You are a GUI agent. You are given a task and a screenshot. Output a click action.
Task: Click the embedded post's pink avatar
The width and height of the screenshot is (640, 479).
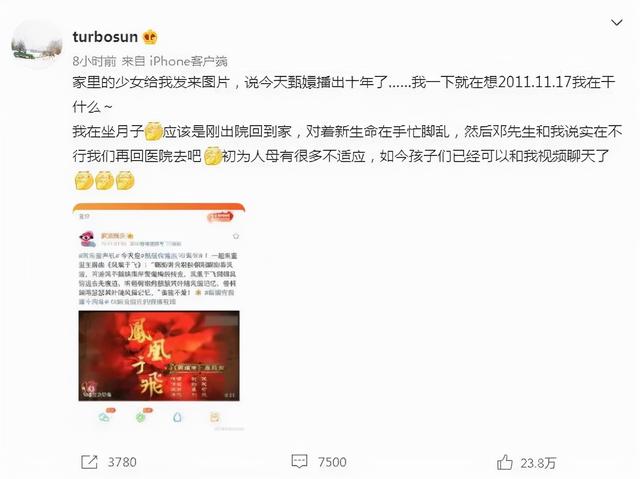pos(87,239)
